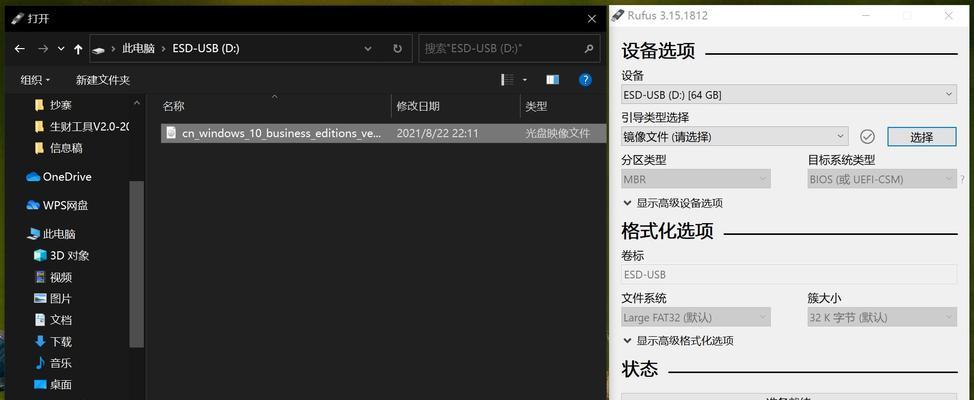Screen dimensions: 974x400
Task: Refresh the ESD-USB folder view
Action: tap(398, 49)
